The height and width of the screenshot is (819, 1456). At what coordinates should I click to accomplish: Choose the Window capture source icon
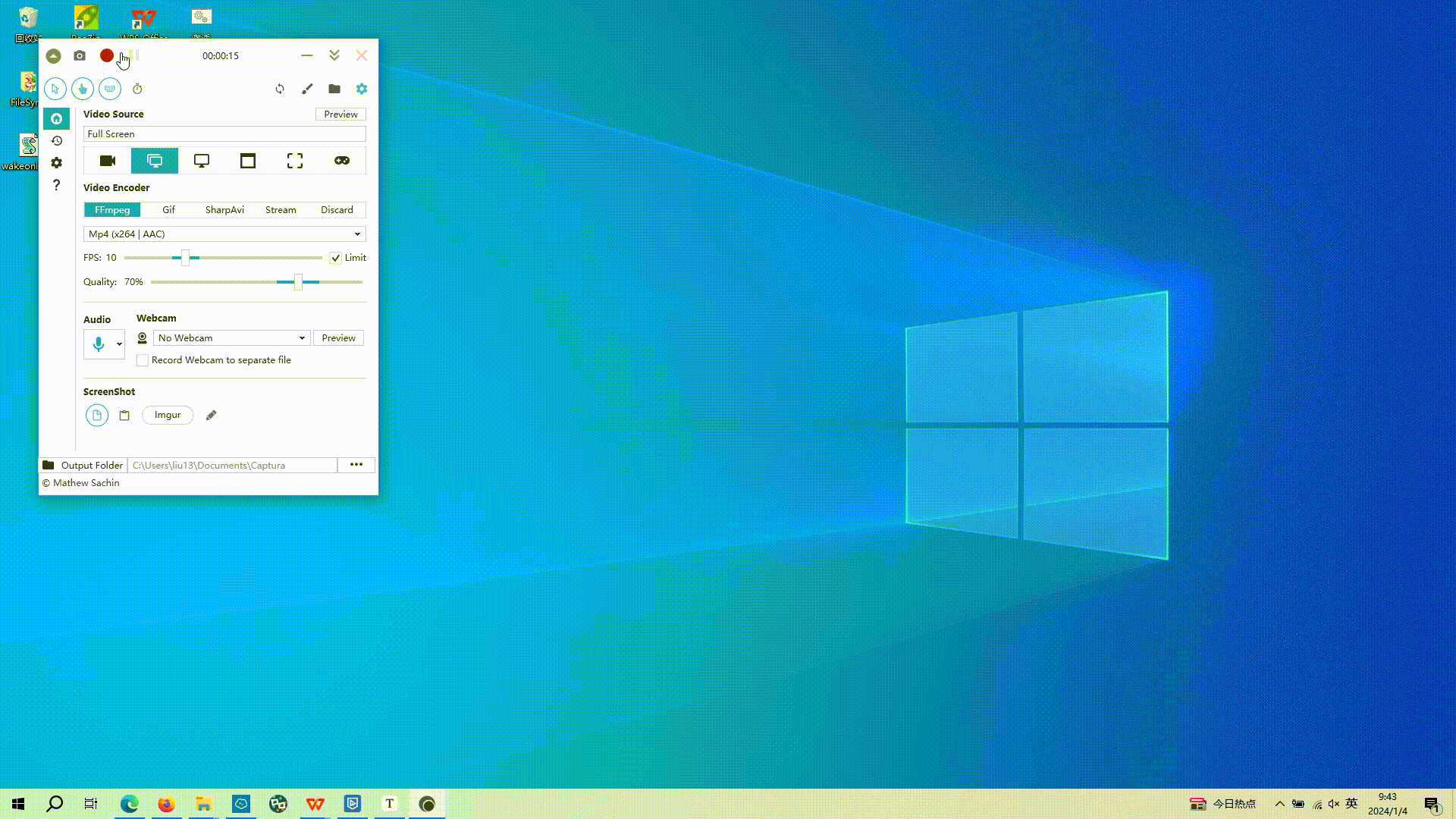[248, 161]
